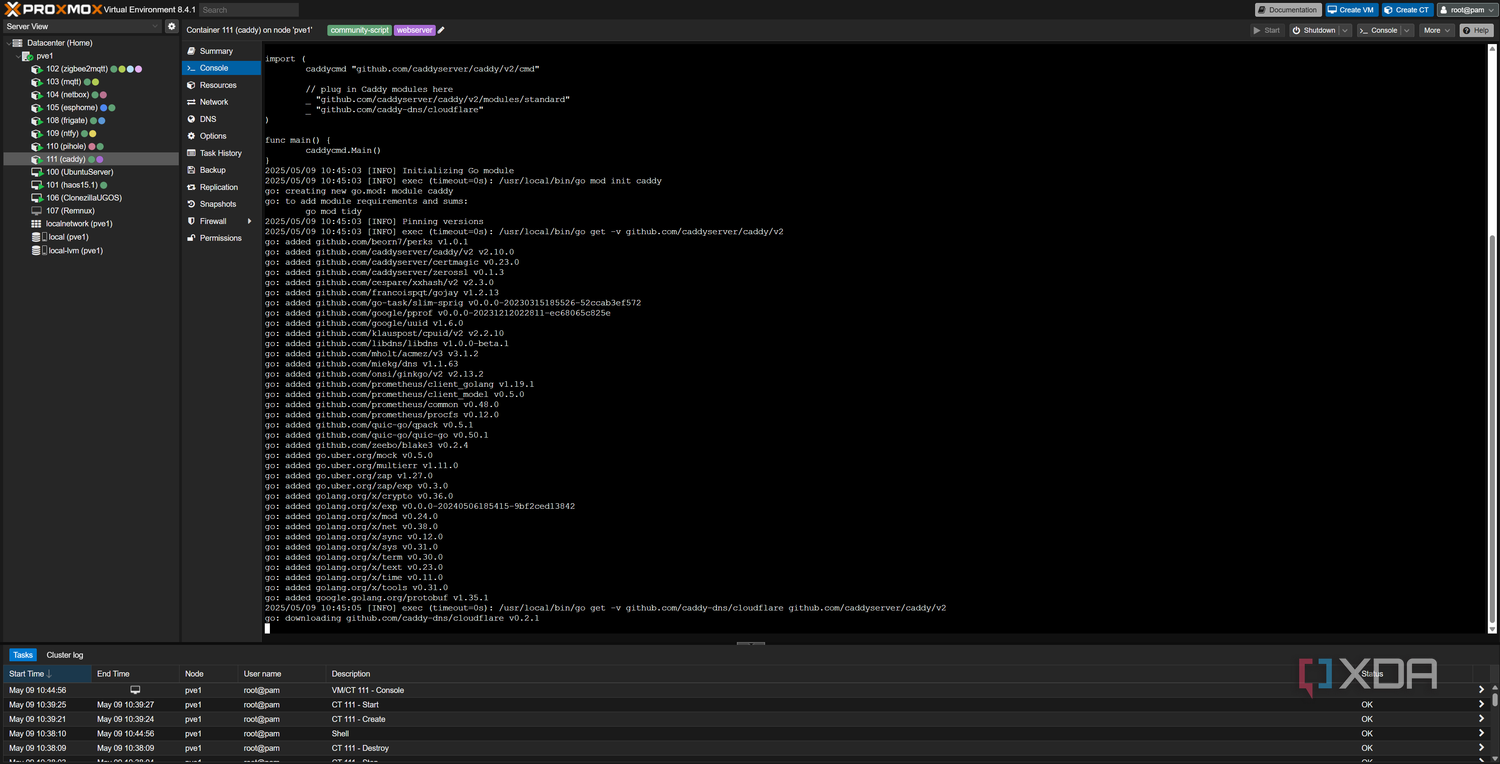Viewport: 1500px width, 764px height.
Task: Click the pencil icon to edit tags
Action: click(441, 30)
